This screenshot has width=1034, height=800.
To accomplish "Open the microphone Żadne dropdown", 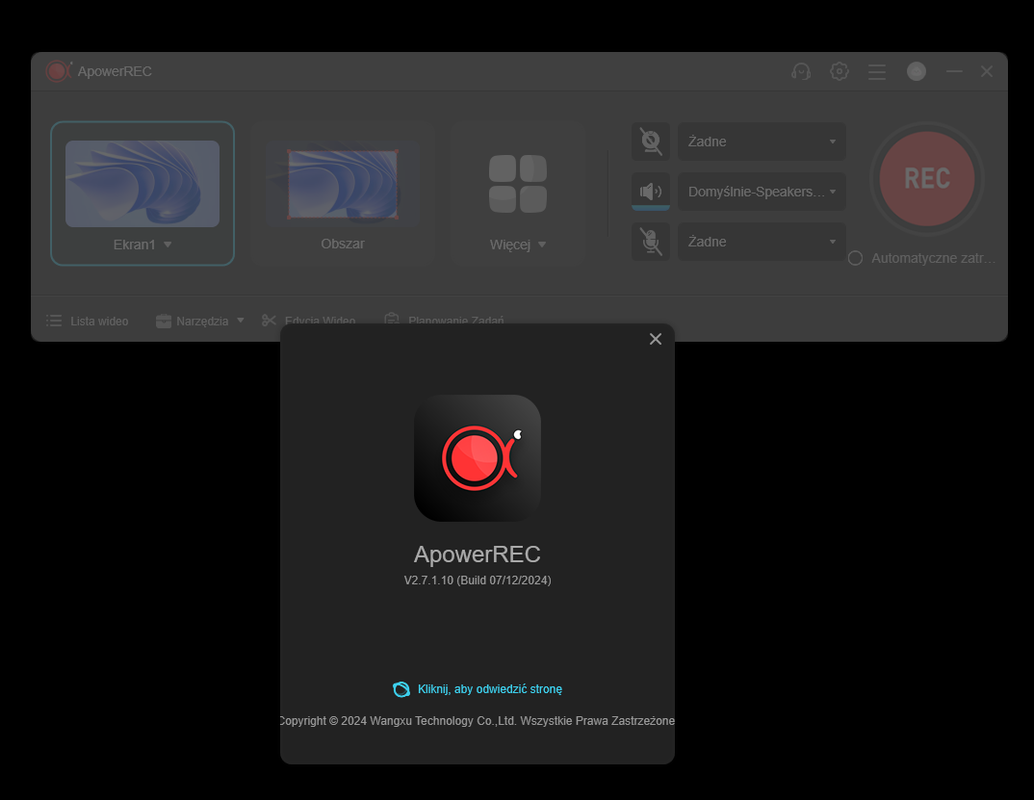I will (x=762, y=241).
